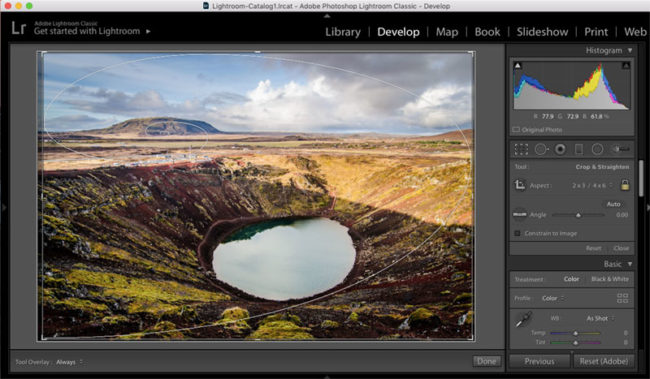
Task: Select the Adjustment Brush tool icon
Action: (x=621, y=149)
